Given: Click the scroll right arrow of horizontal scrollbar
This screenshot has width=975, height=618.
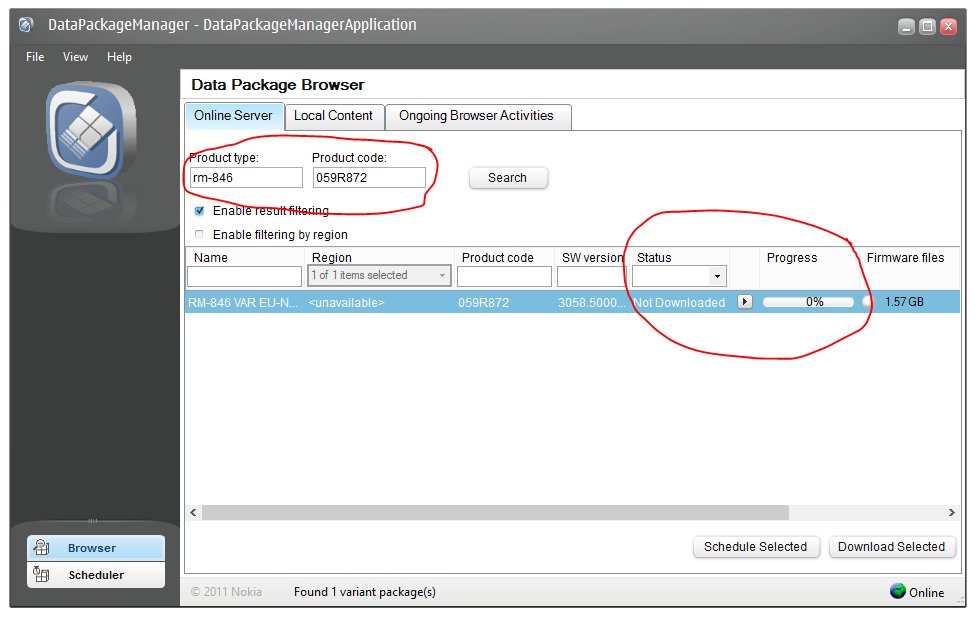Looking at the screenshot, I should [951, 513].
